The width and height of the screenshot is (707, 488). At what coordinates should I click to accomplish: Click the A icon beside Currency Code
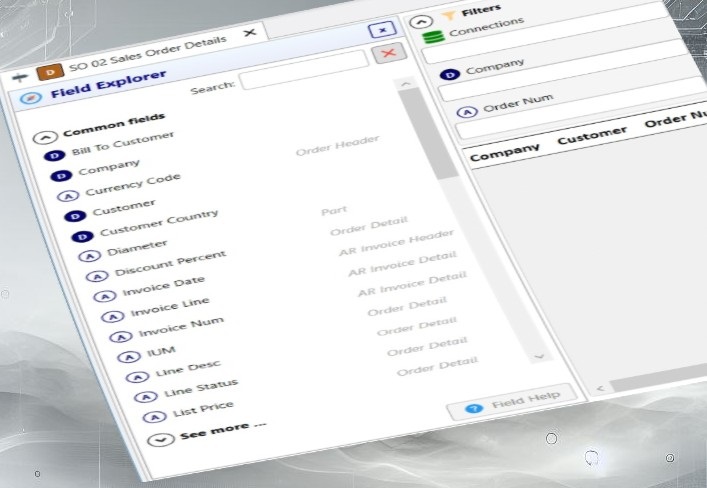tap(68, 196)
